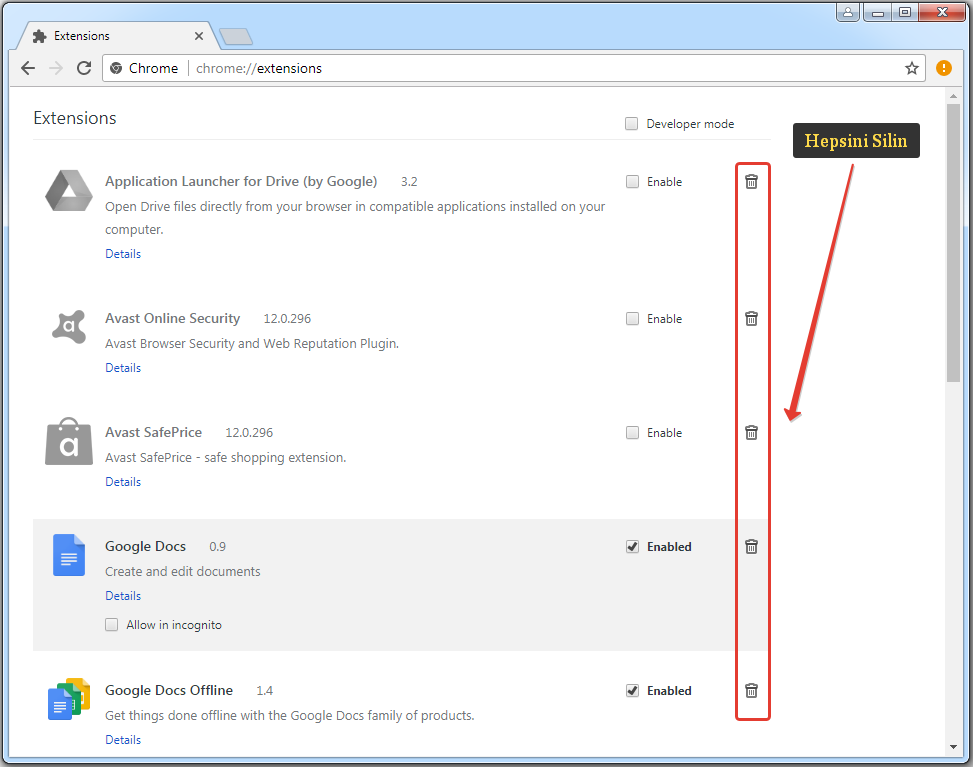
Task: Go back using the back arrow
Action: coord(28,68)
